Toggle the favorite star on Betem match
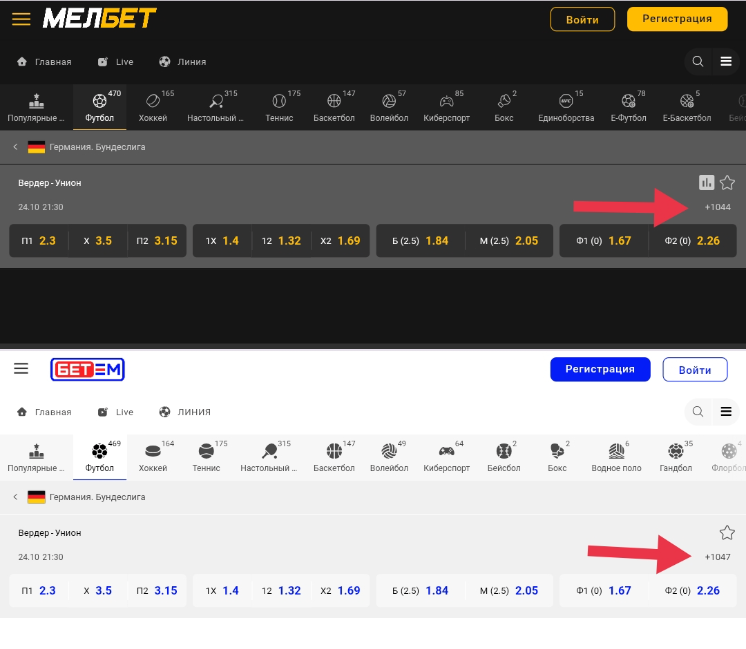 click(x=727, y=532)
